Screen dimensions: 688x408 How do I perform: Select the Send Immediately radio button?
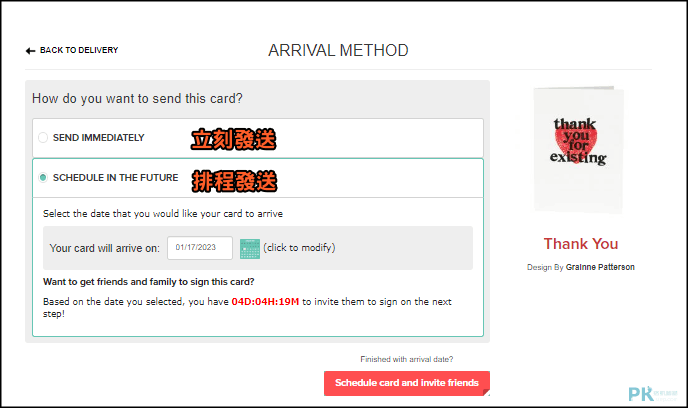coord(43,138)
